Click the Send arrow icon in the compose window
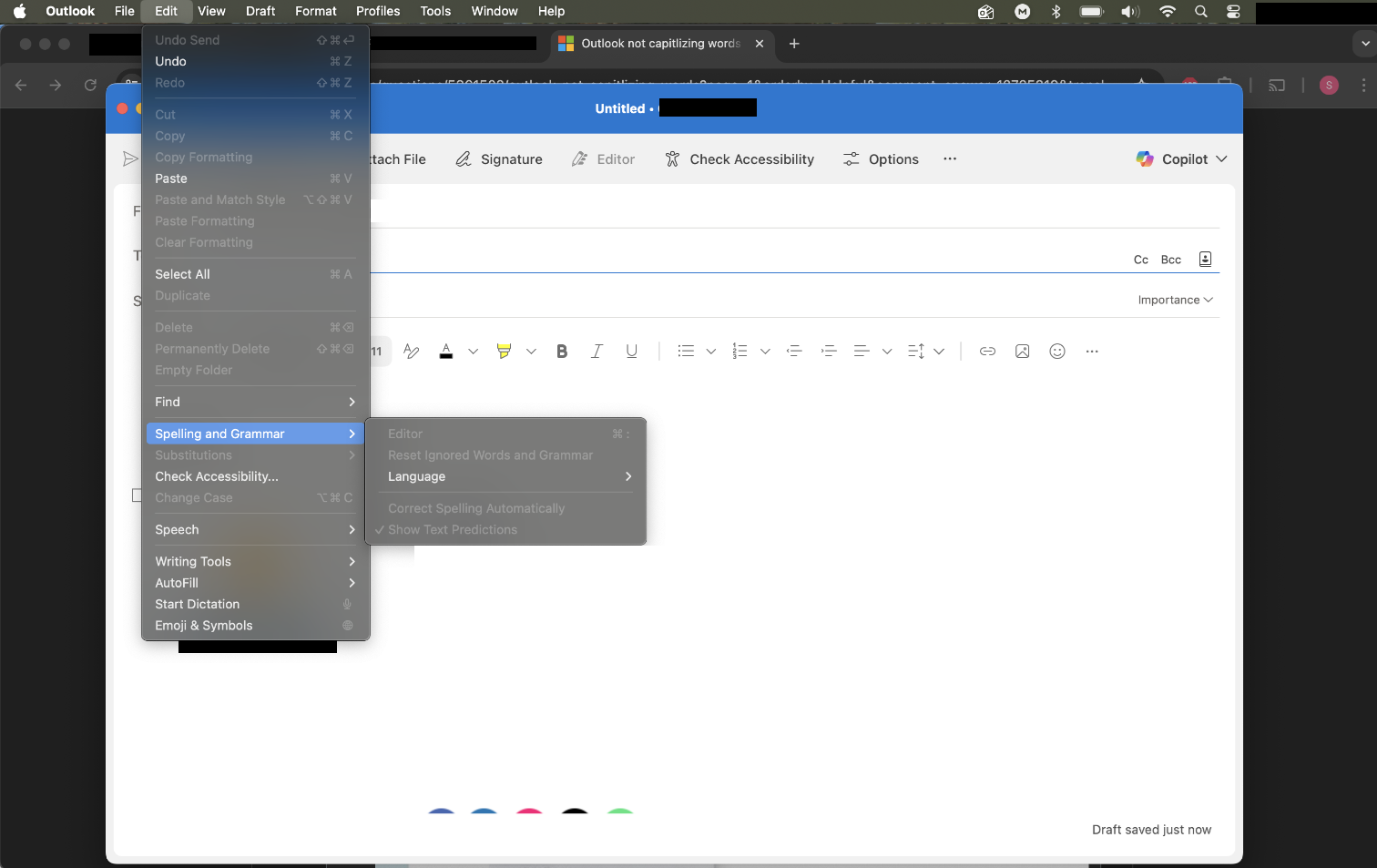The image size is (1377, 868). point(130,159)
